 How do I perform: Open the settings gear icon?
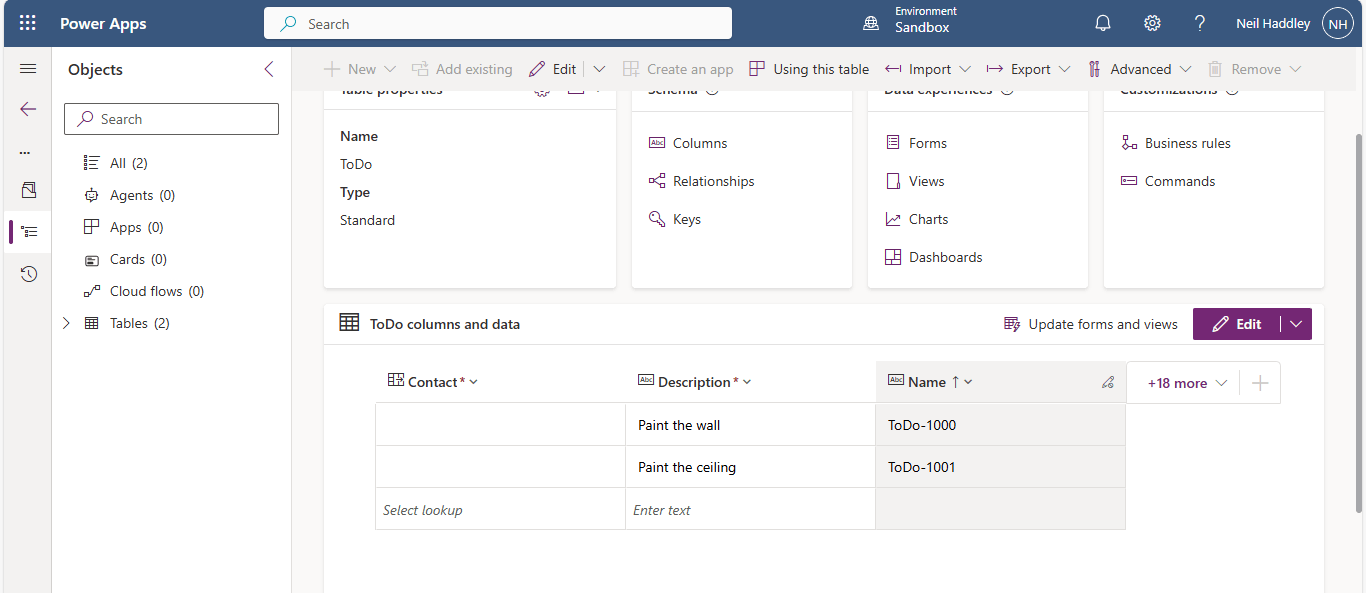coord(1152,23)
